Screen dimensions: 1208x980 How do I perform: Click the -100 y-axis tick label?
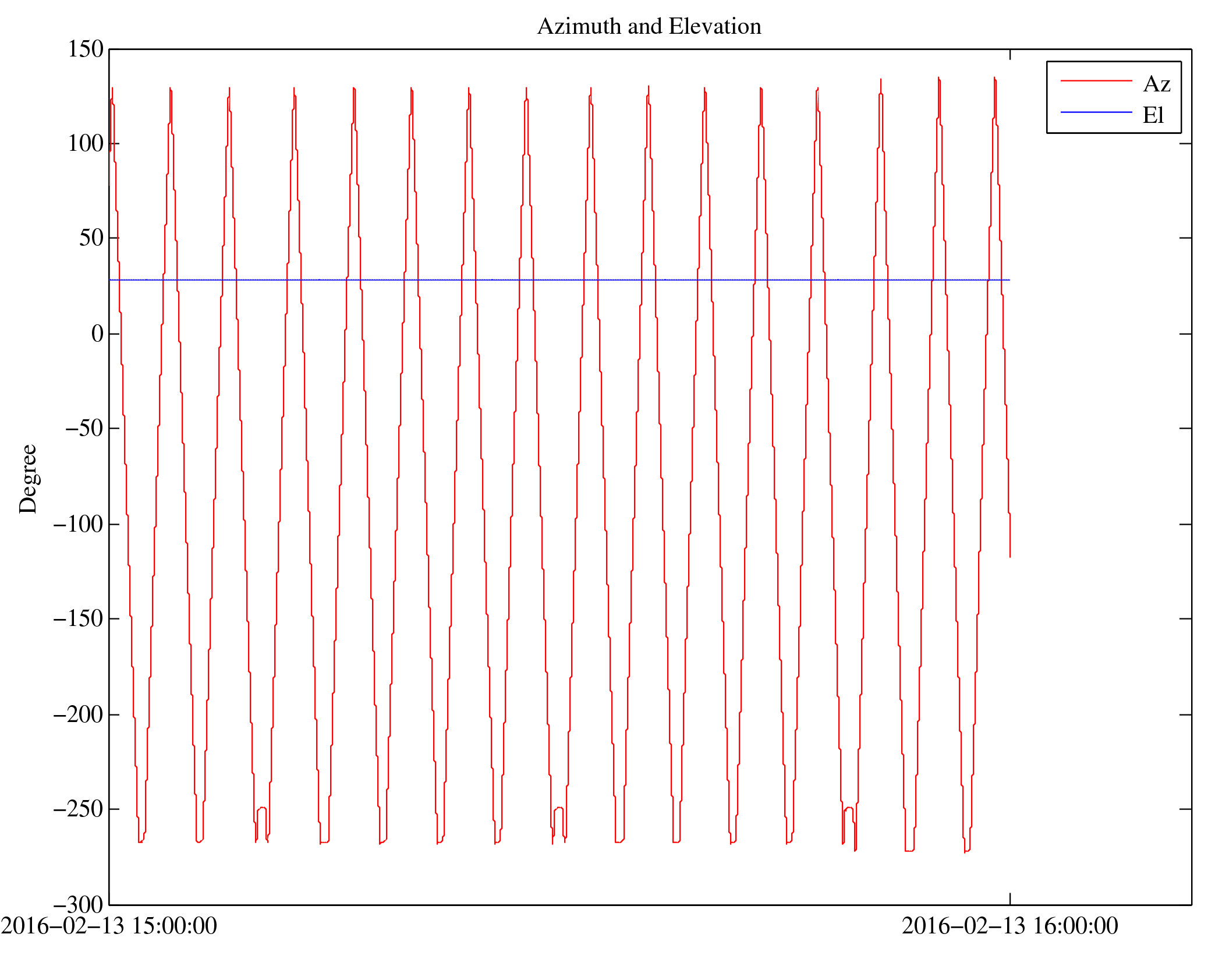[78, 524]
